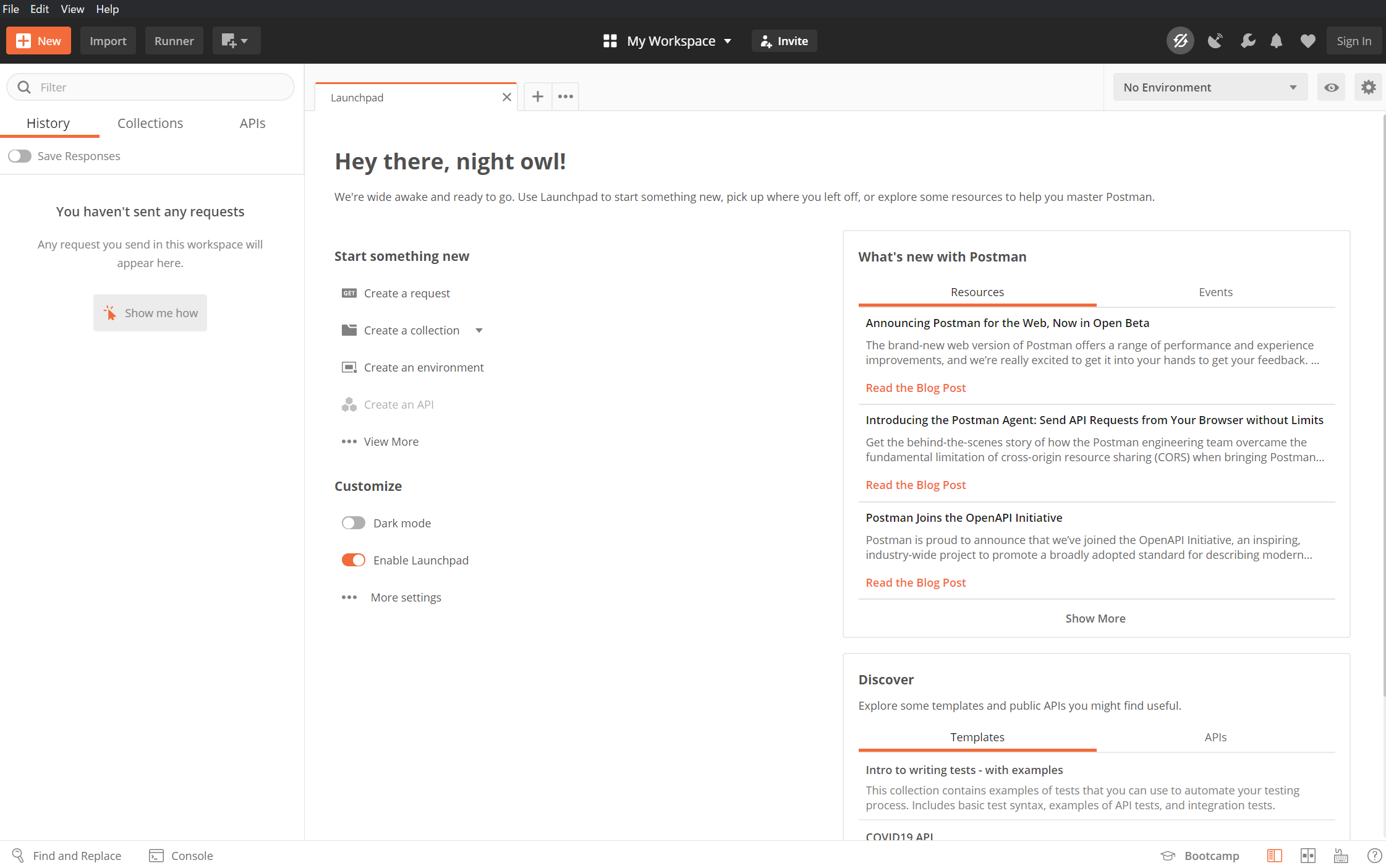Expand the Create a collection arrow

479,330
